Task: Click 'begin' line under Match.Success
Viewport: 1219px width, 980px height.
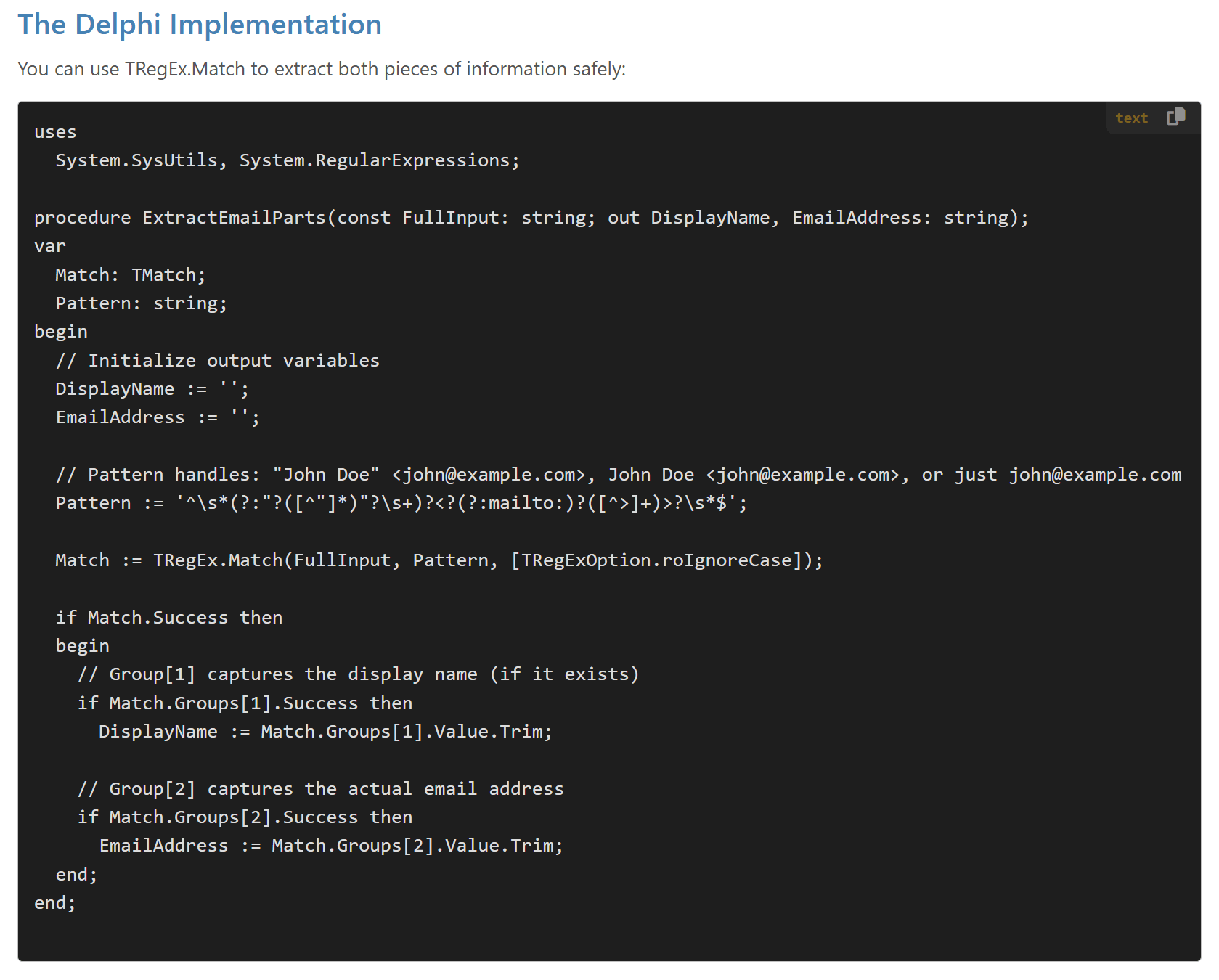Action: [x=83, y=646]
